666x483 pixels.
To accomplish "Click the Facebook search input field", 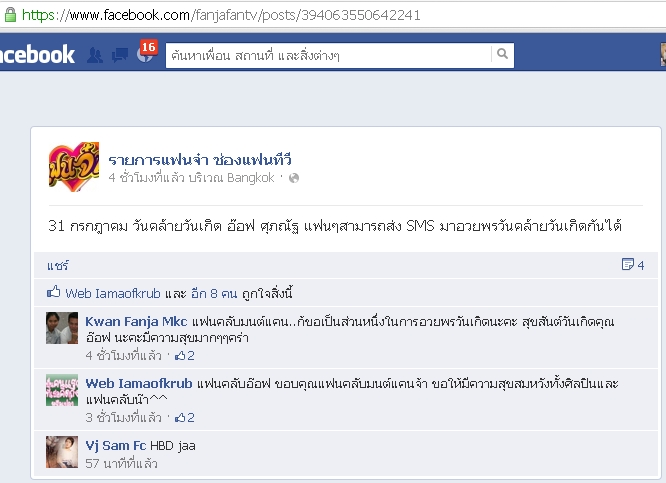I will [x=328, y=55].
